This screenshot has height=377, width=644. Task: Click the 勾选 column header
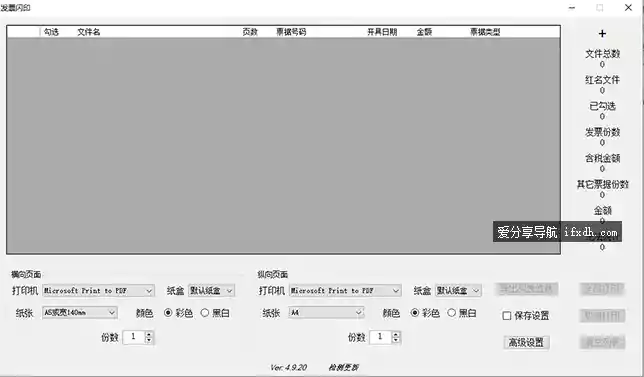(x=51, y=32)
